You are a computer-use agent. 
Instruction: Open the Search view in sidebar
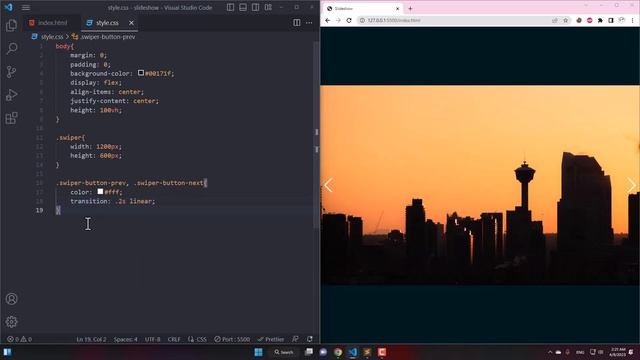11,49
